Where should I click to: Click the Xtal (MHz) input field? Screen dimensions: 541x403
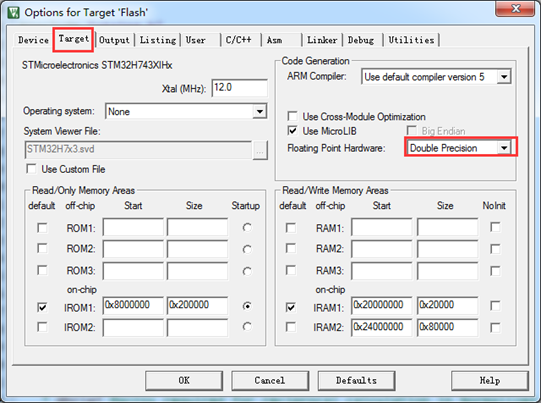click(x=239, y=88)
